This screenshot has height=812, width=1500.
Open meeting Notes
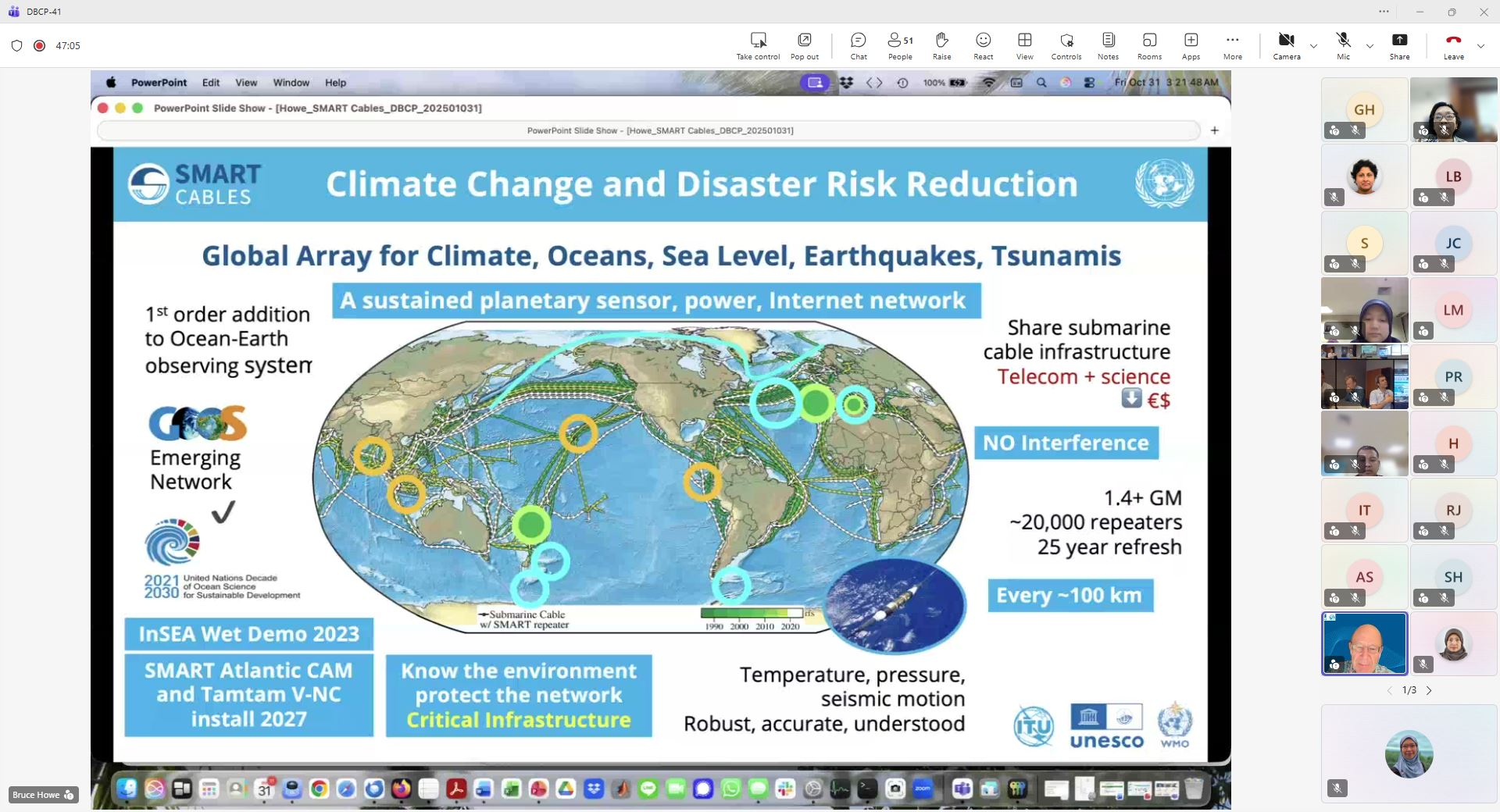(x=1108, y=45)
